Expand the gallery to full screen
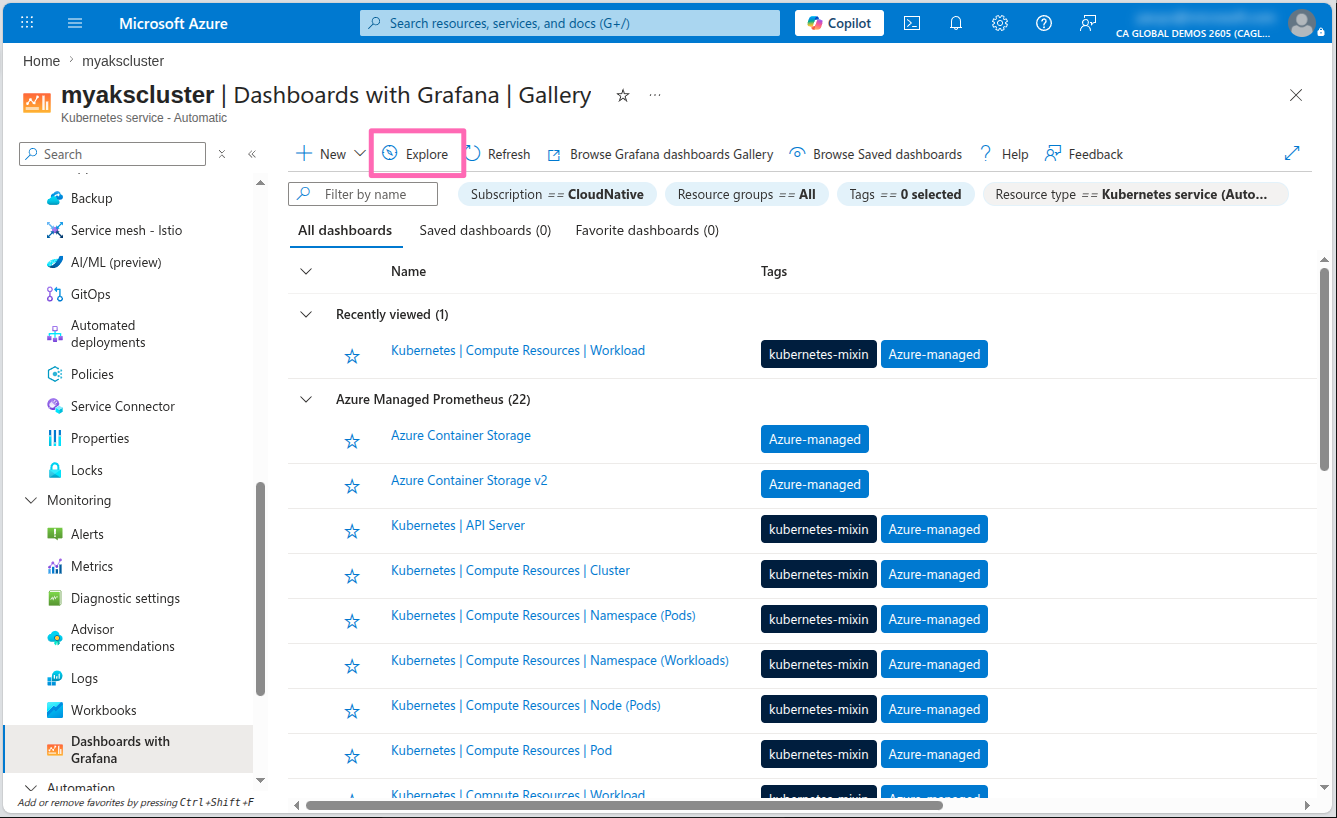 tap(1292, 153)
